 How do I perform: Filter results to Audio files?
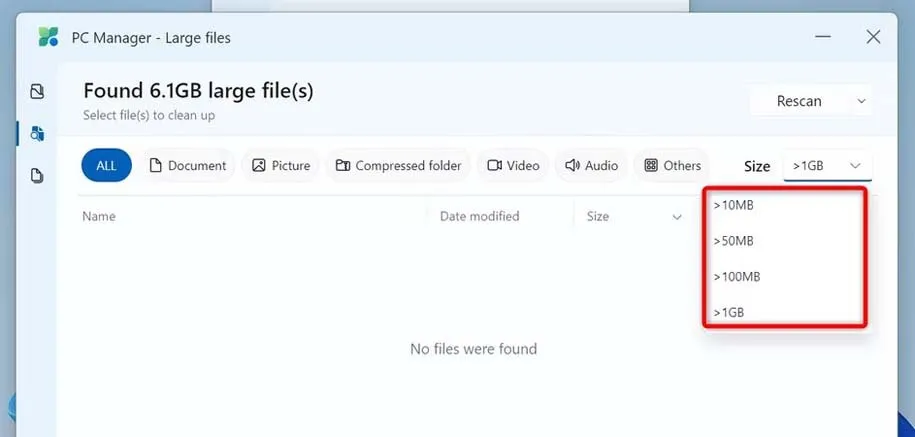(x=591, y=166)
